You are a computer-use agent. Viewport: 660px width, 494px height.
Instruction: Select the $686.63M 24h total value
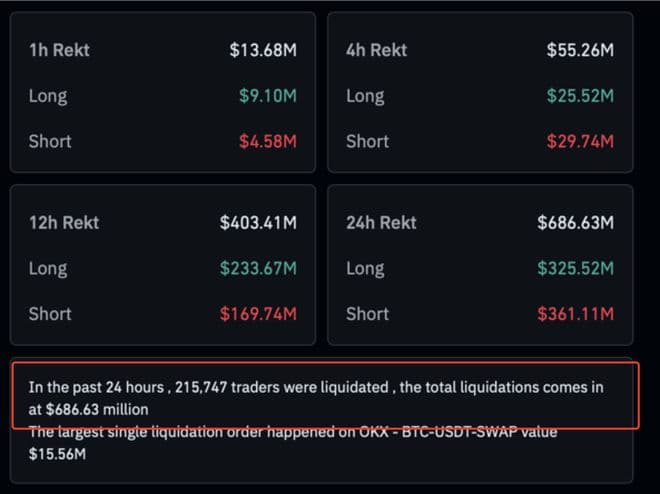(x=575, y=222)
